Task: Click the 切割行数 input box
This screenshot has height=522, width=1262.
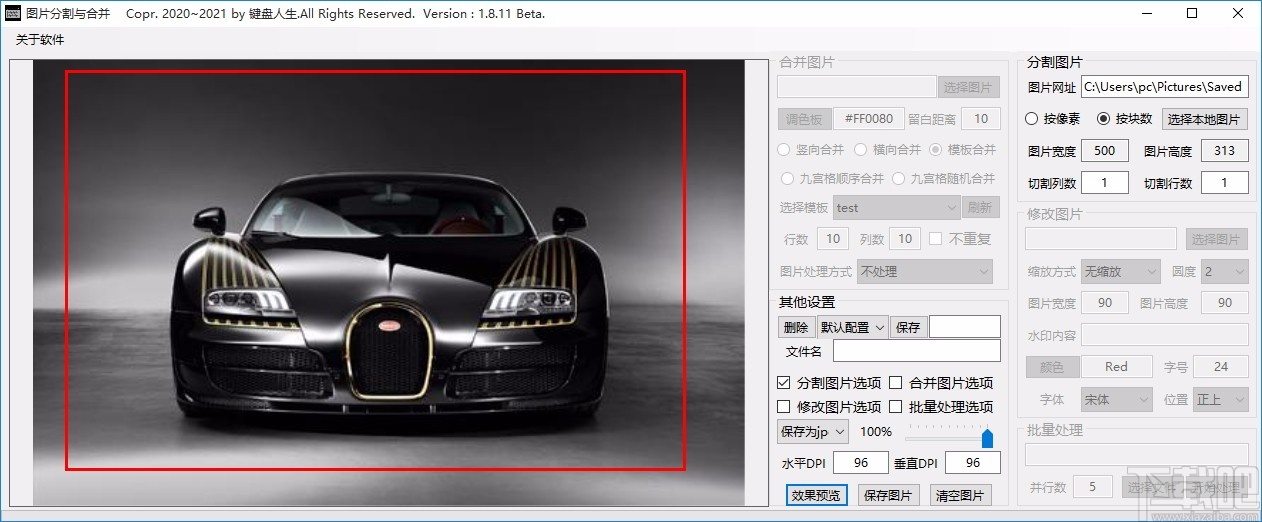Action: tap(1225, 183)
